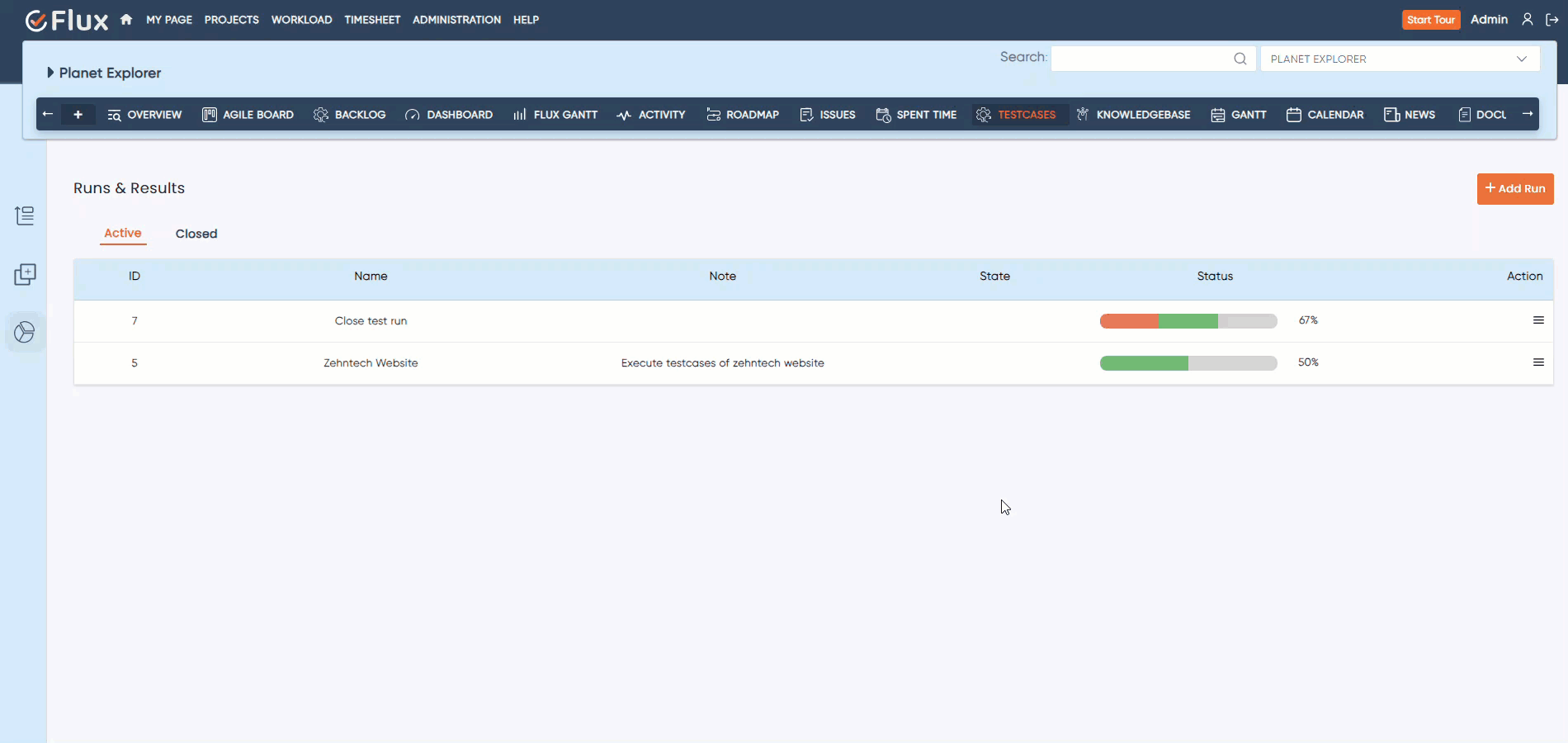Select the pie chart sidebar icon
Image resolution: width=1568 pixels, height=743 pixels.
(25, 332)
